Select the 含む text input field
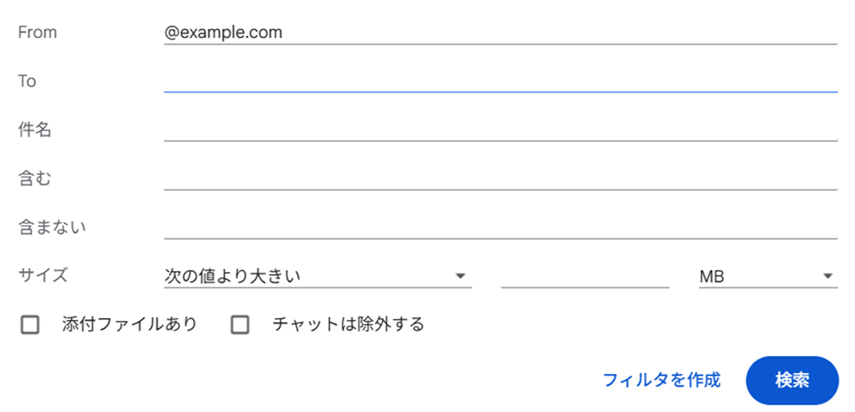Screen dimensions: 855x412 point(500,178)
